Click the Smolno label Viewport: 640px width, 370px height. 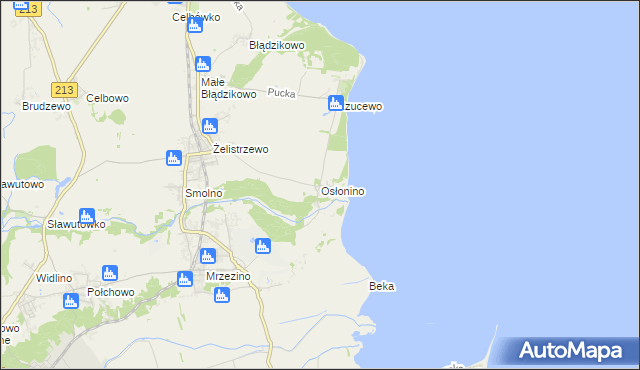tap(204, 193)
